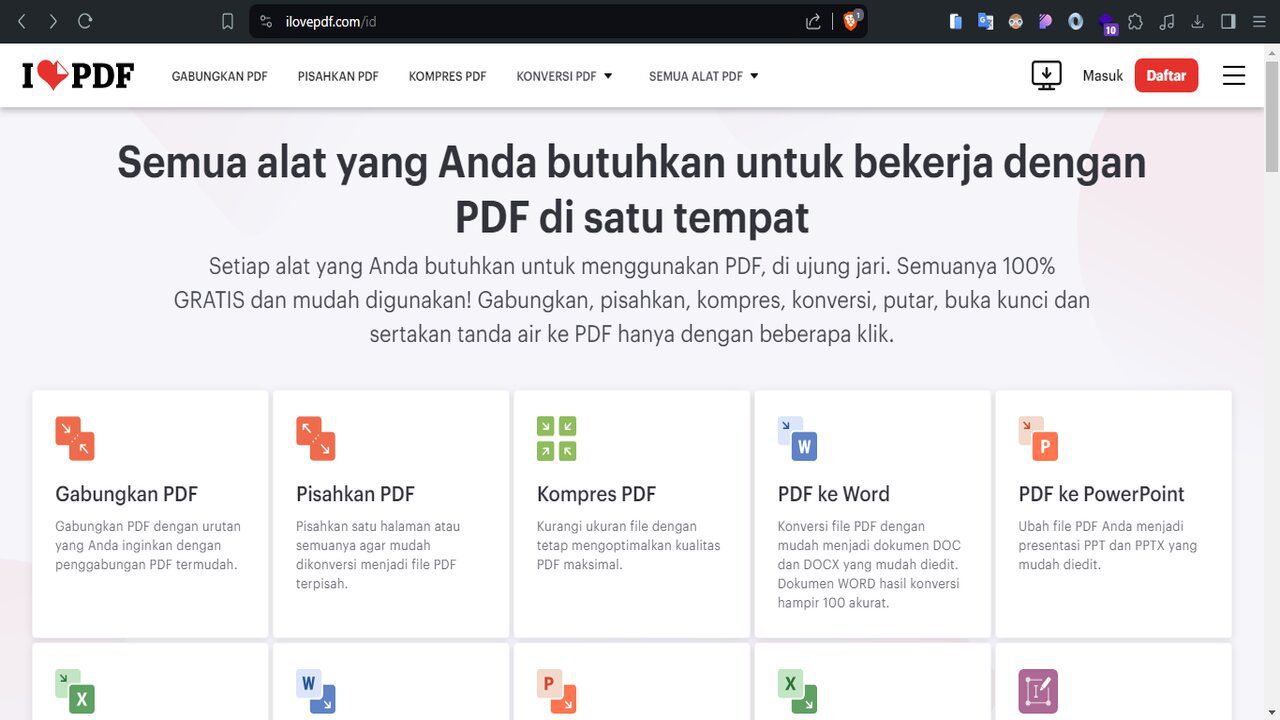Open the Kompres PDF compress icon
This screenshot has height=720, width=1280.
557,439
